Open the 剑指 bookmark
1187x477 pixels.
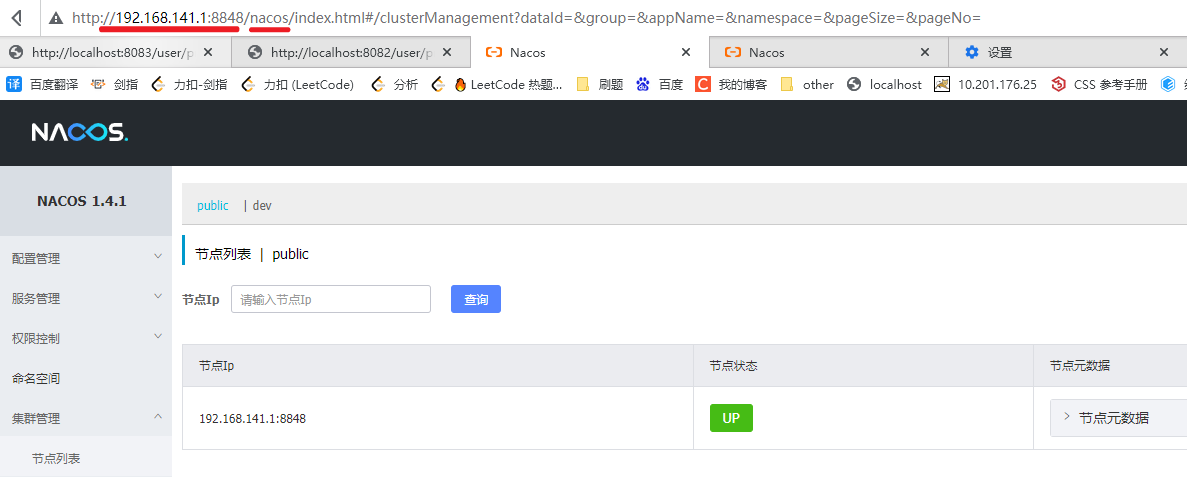tap(114, 84)
